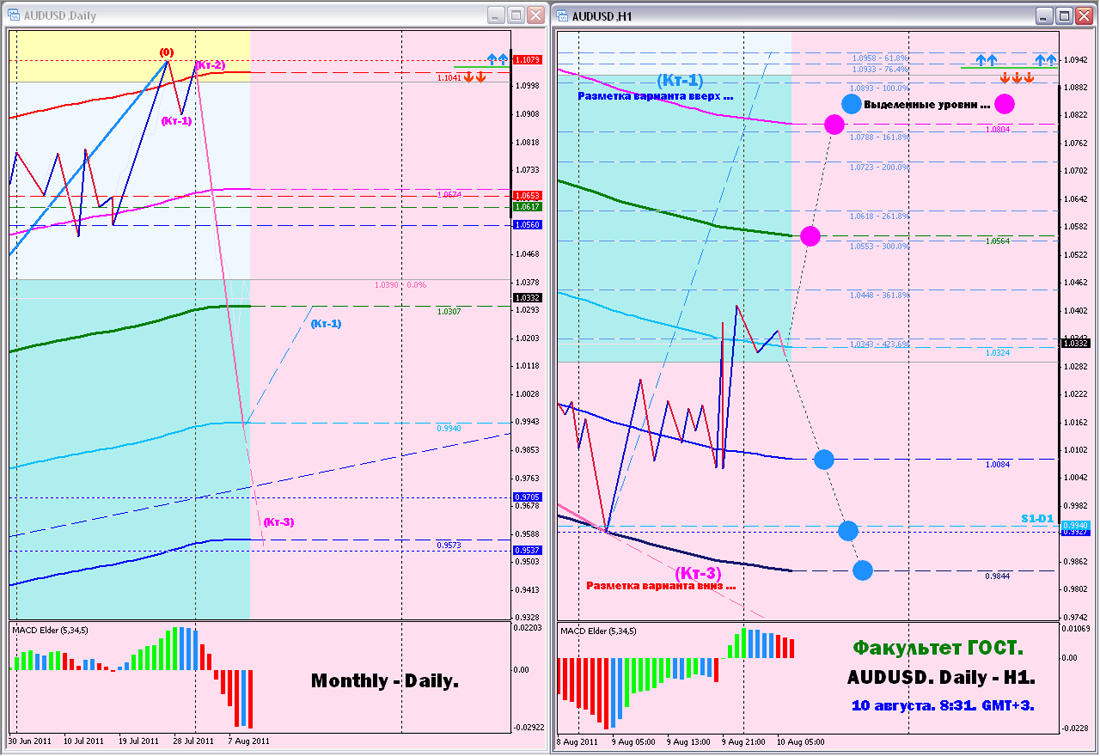
Task: Click the '9 Aug 21:00' time on H1 axis
Action: coord(743,741)
